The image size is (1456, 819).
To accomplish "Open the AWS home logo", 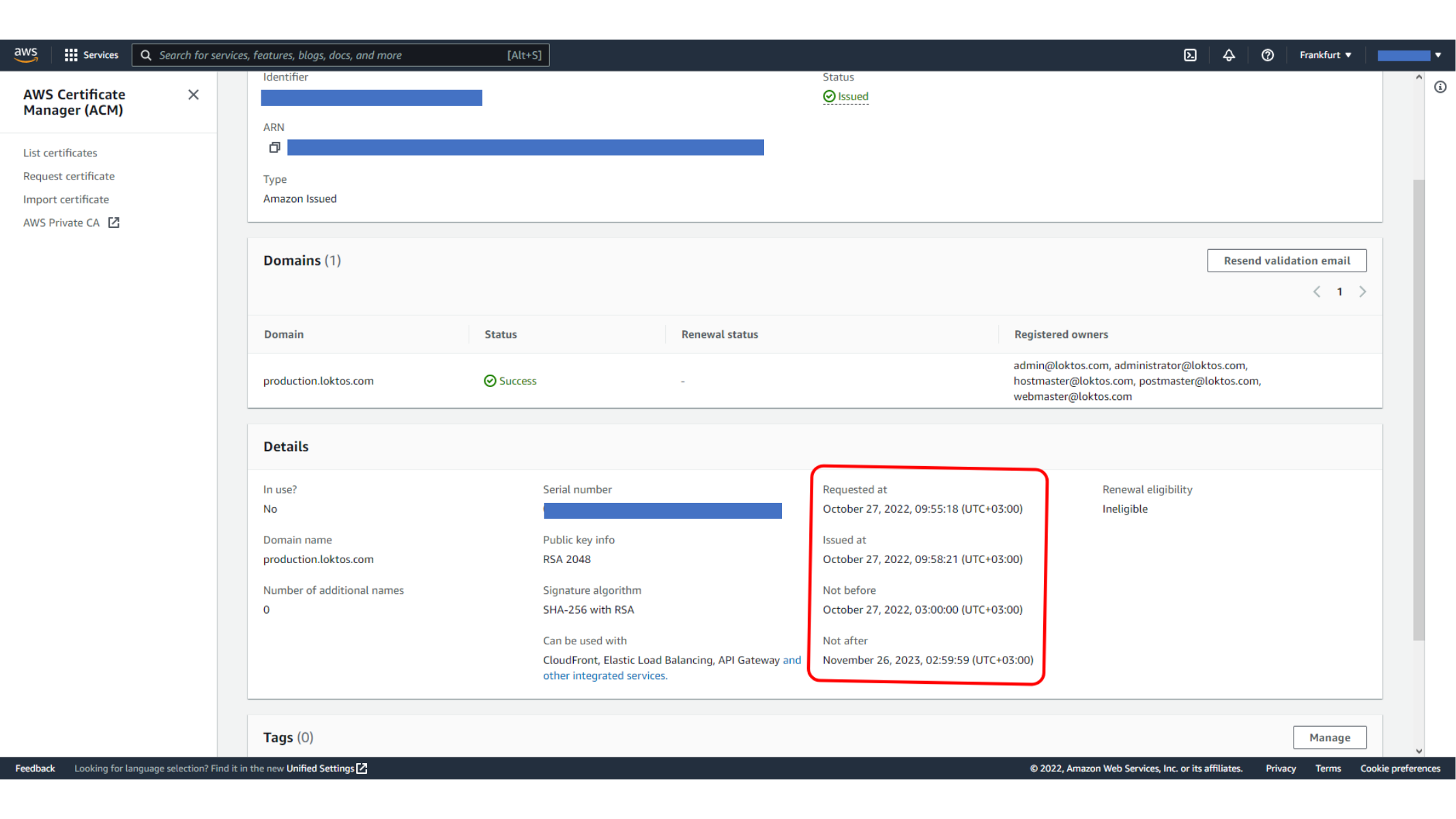I will [x=26, y=55].
